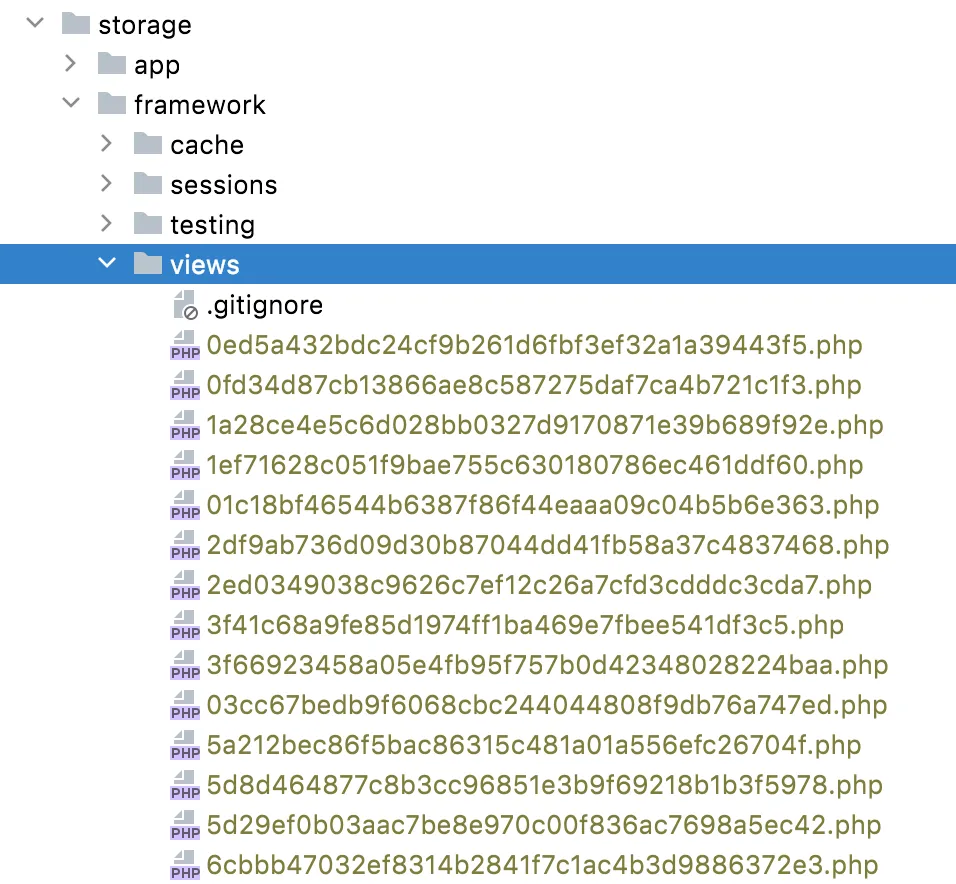Click PHP icon beside 1a28ce4e5c6d file
This screenshot has height=884, width=956.
[184, 425]
